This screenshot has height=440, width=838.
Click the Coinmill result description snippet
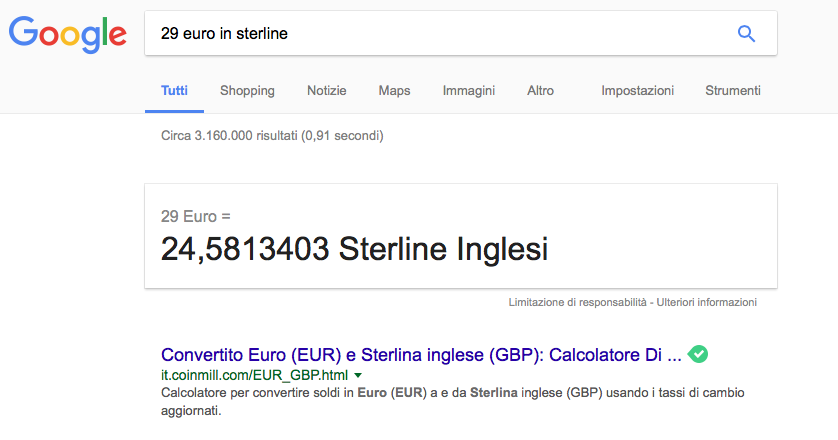tap(450, 401)
